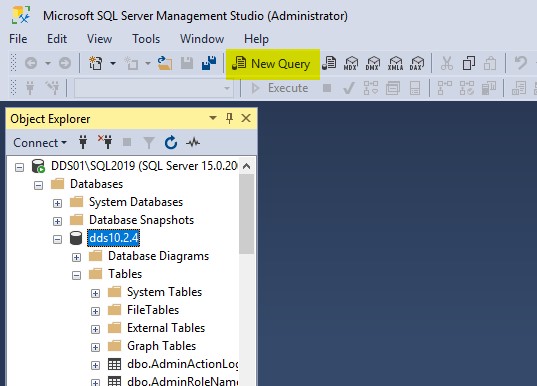Open Object Explorer window position dropdown
Screen dimensions: 537x386
pos(213,118)
